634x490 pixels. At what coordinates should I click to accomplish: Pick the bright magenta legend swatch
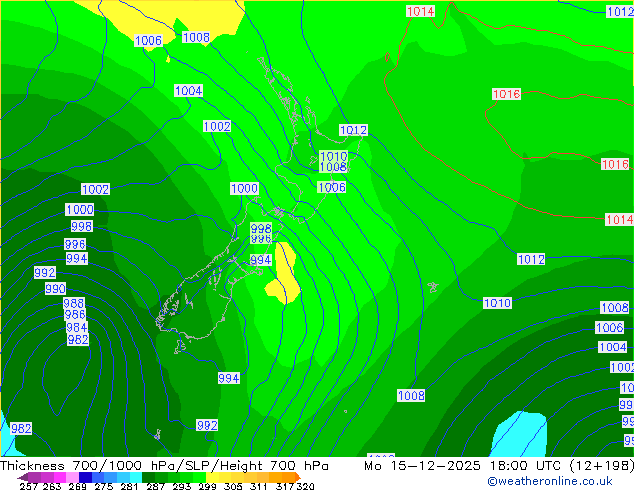coord(59,477)
